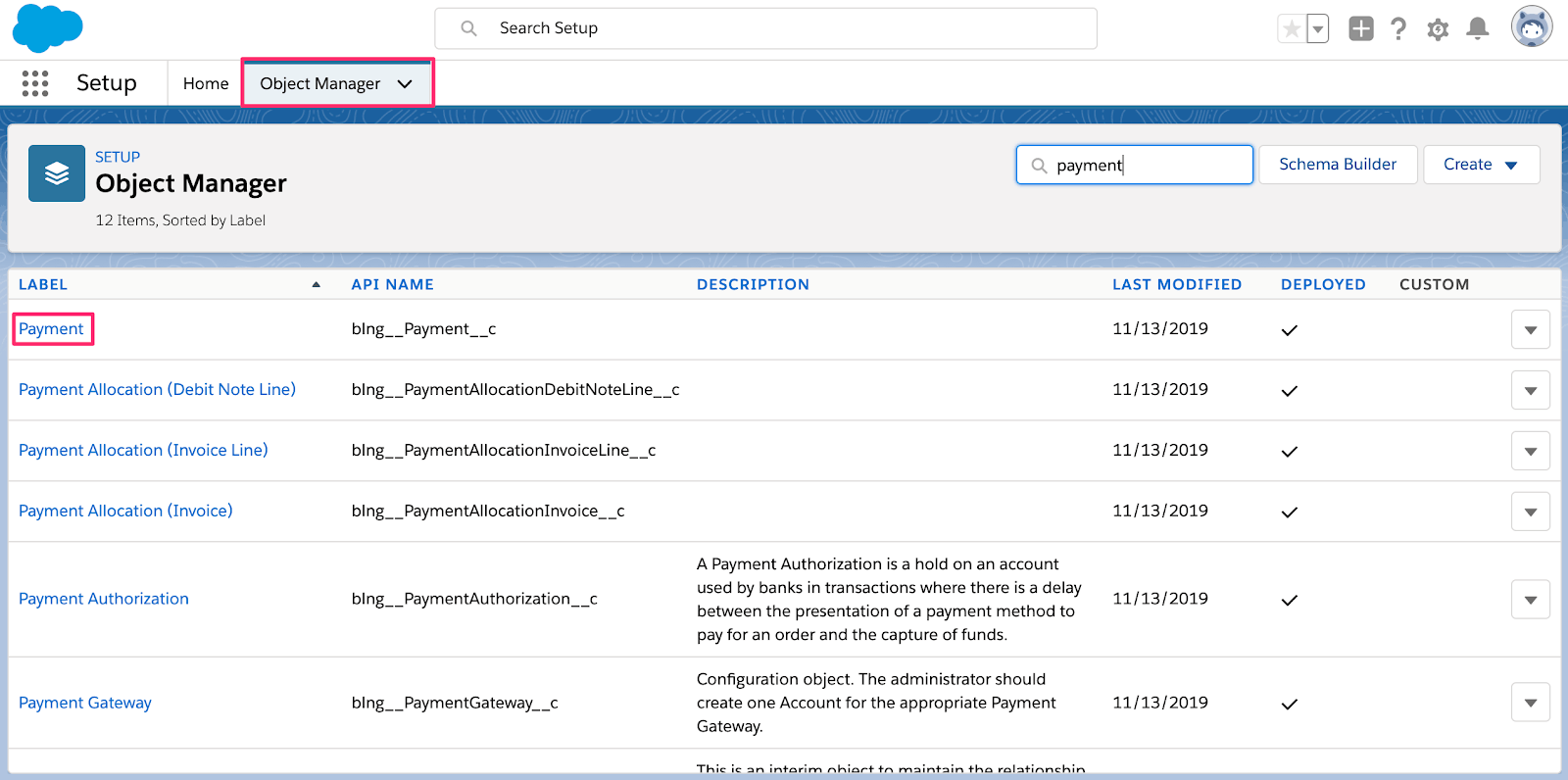1568x780 pixels.
Task: Open the setup gear icon
Action: pyautogui.click(x=1438, y=29)
